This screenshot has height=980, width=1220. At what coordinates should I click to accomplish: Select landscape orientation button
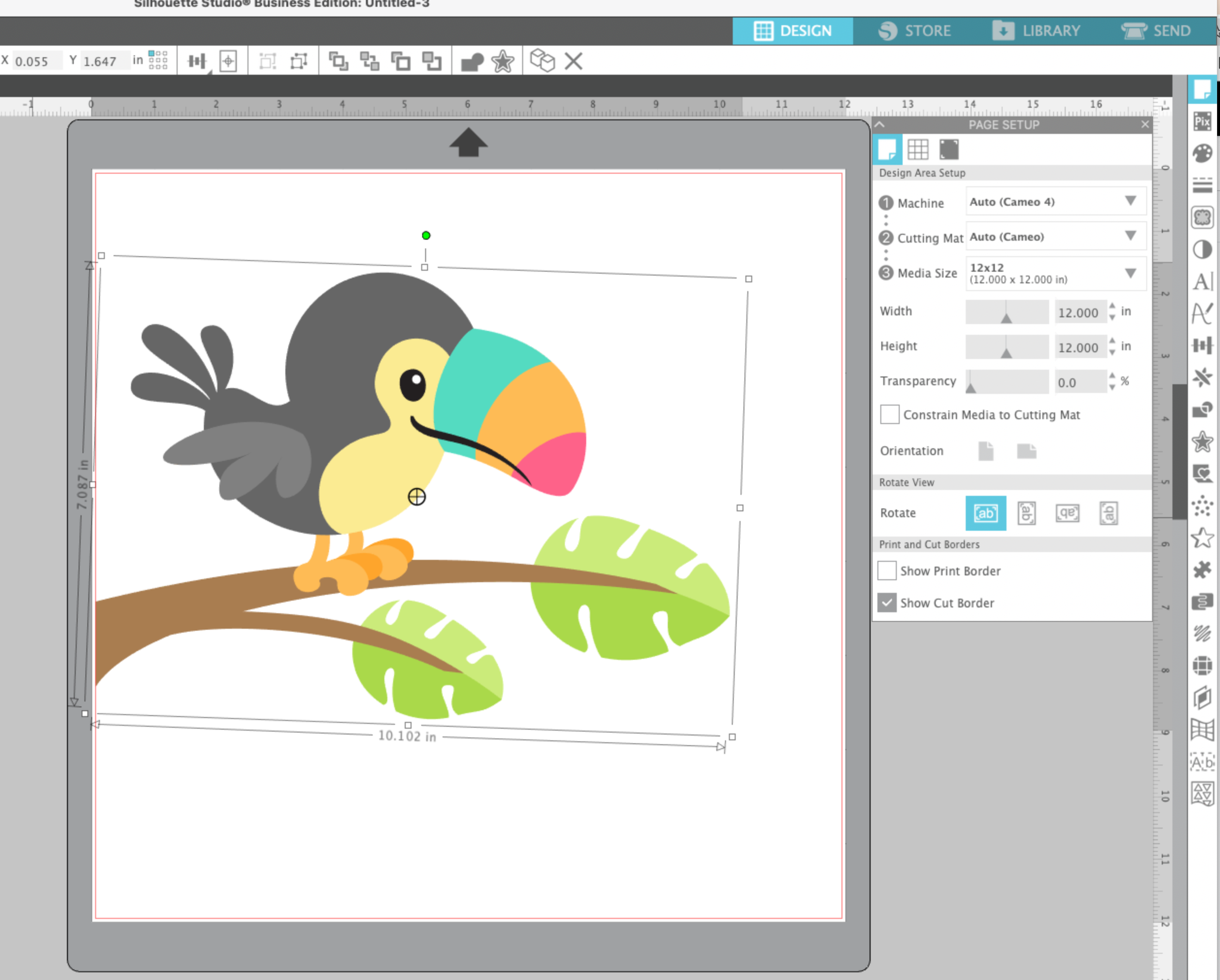[1026, 451]
